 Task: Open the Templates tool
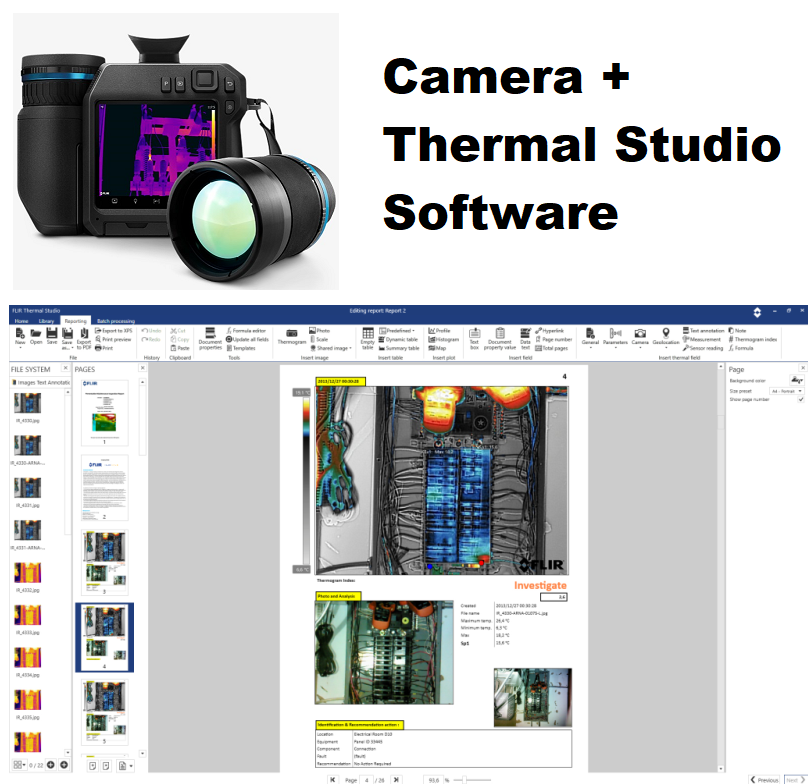(x=241, y=348)
